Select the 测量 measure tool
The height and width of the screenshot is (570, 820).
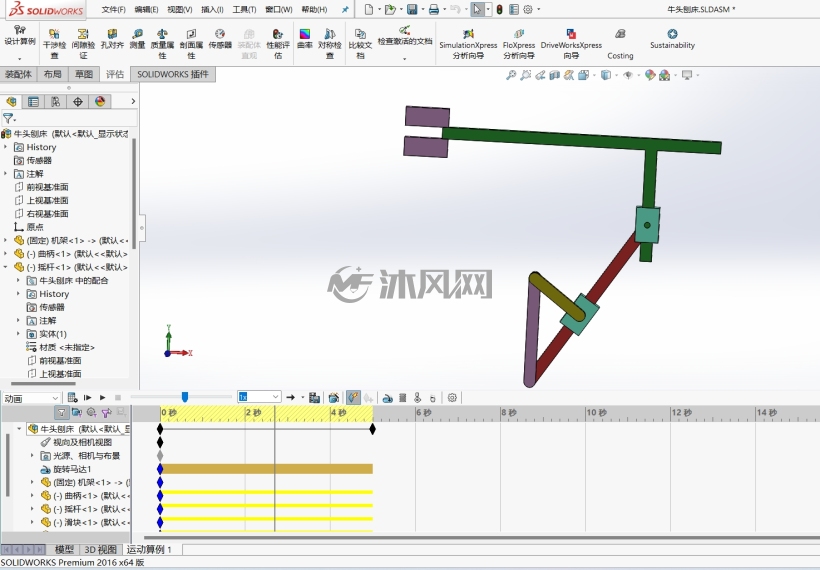click(x=137, y=39)
